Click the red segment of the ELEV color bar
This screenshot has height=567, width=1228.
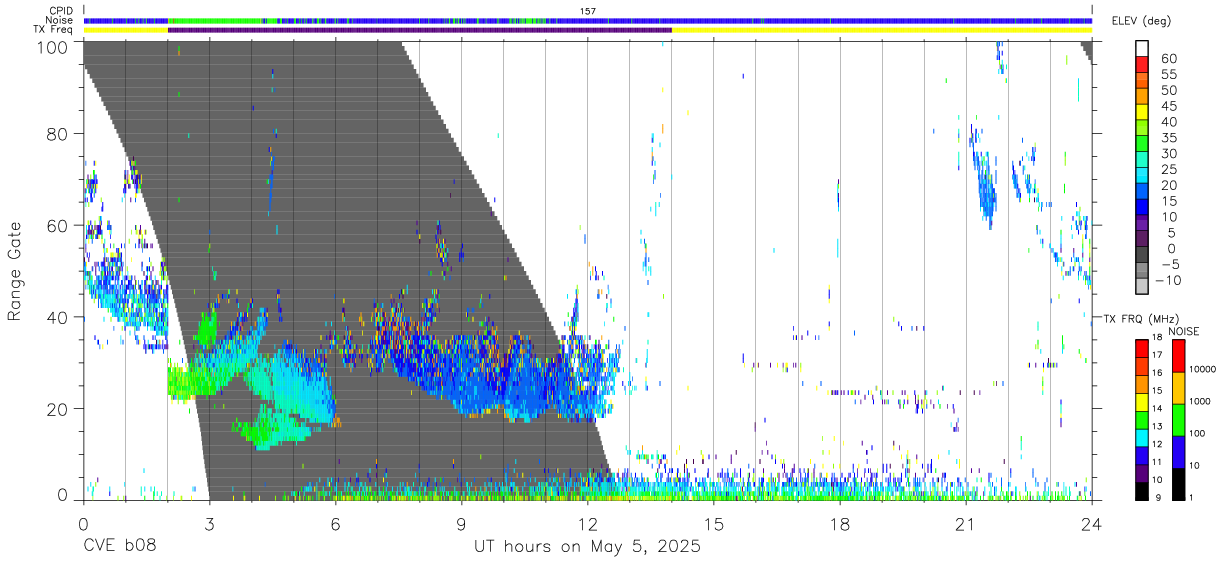(1142, 64)
